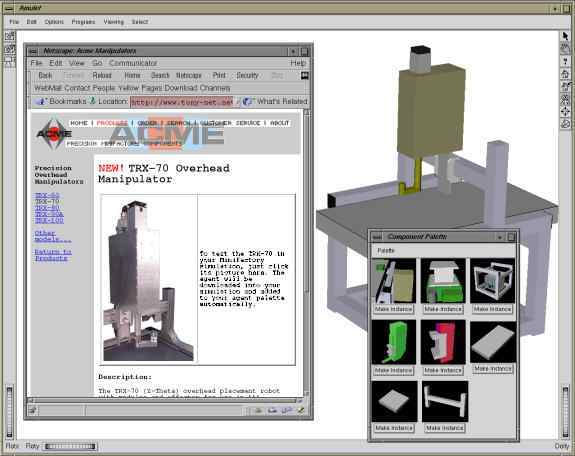The width and height of the screenshot is (575, 456).
Task: Click Search in Netscape toolbar
Action: coord(160,75)
